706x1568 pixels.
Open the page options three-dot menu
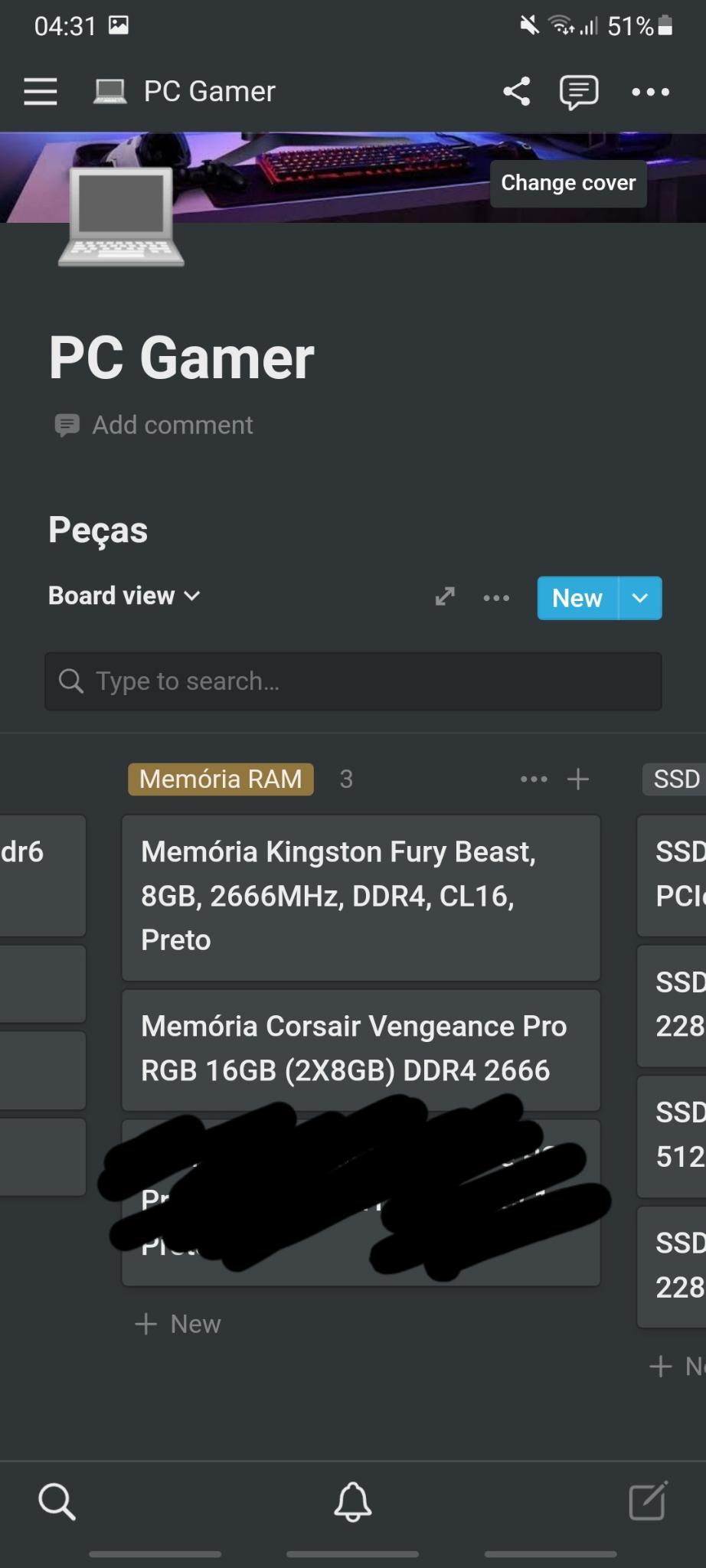pos(650,92)
